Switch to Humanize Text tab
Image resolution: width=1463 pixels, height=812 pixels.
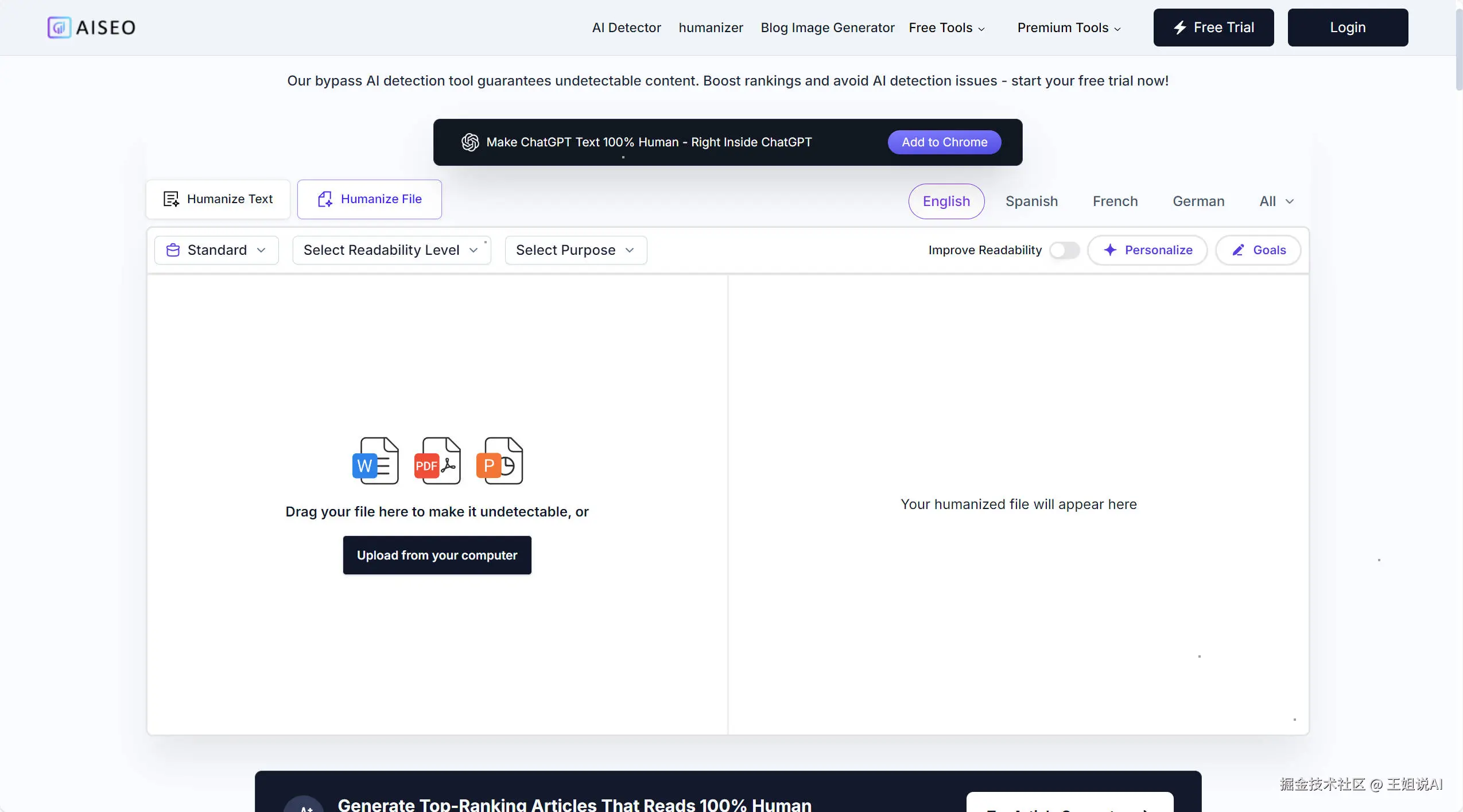[218, 199]
